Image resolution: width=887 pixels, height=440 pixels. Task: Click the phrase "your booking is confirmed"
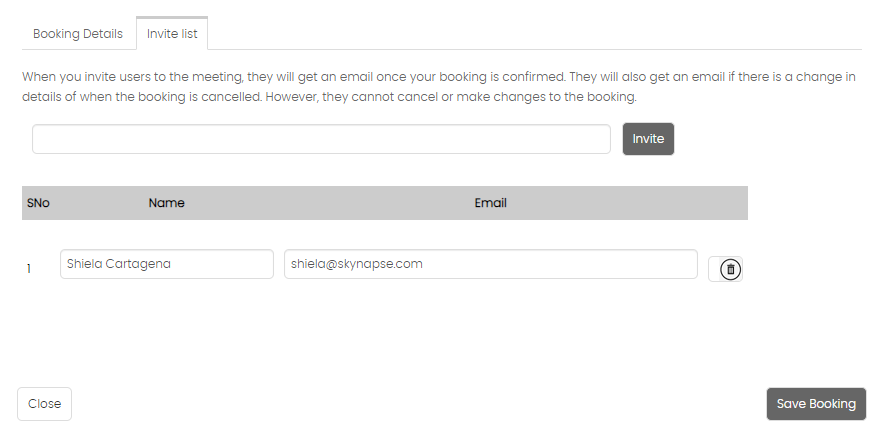[487, 77]
